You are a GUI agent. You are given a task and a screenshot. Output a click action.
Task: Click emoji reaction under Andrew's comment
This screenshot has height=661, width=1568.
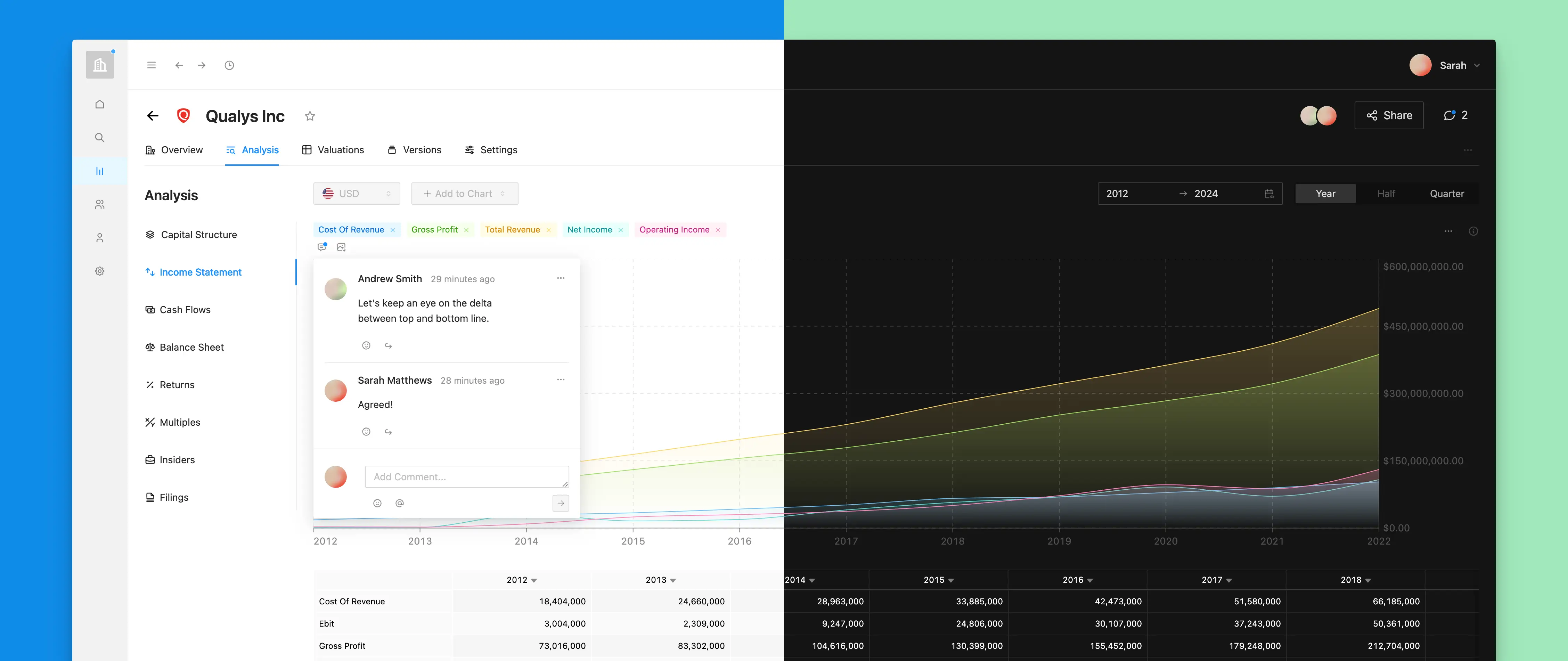pos(366,346)
